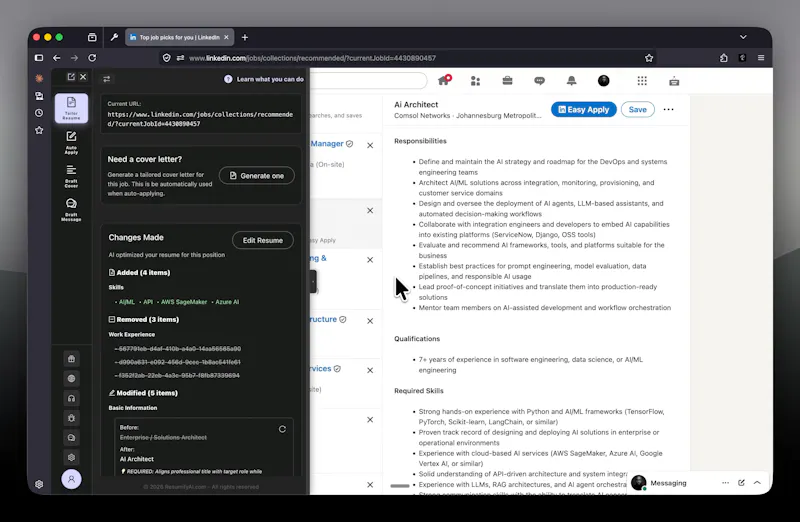800x522 pixels.
Task: Click Generate one cover letter button
Action: coord(257,176)
